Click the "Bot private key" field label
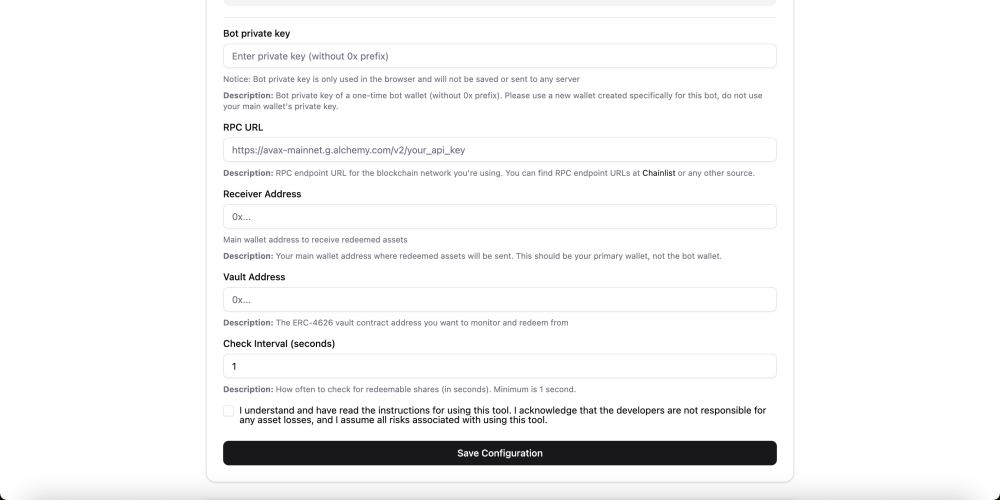Image resolution: width=1000 pixels, height=500 pixels. [x=256, y=34]
